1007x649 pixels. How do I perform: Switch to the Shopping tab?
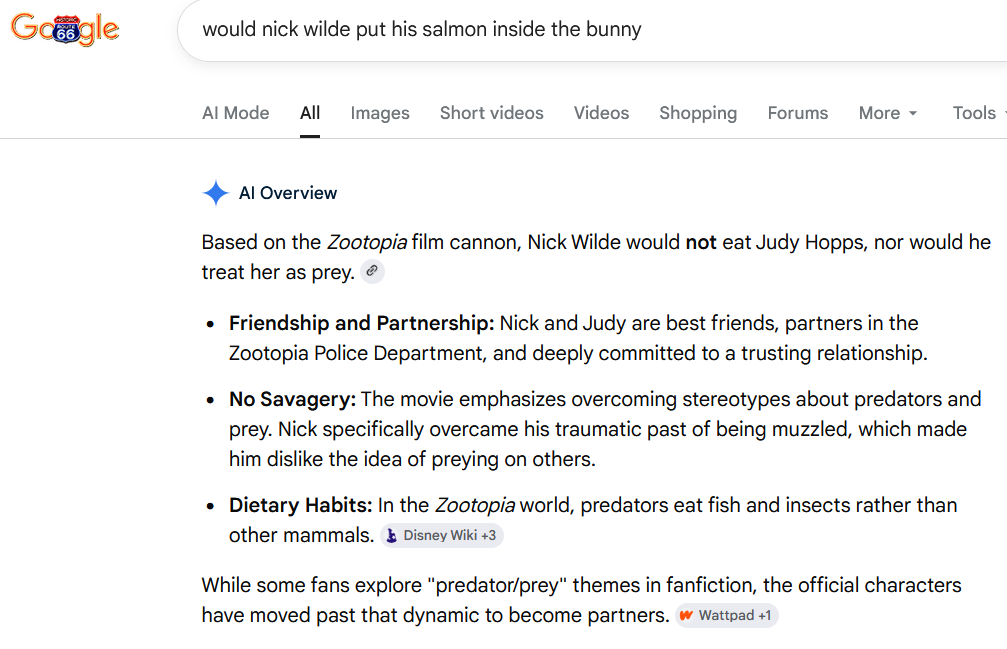(698, 113)
